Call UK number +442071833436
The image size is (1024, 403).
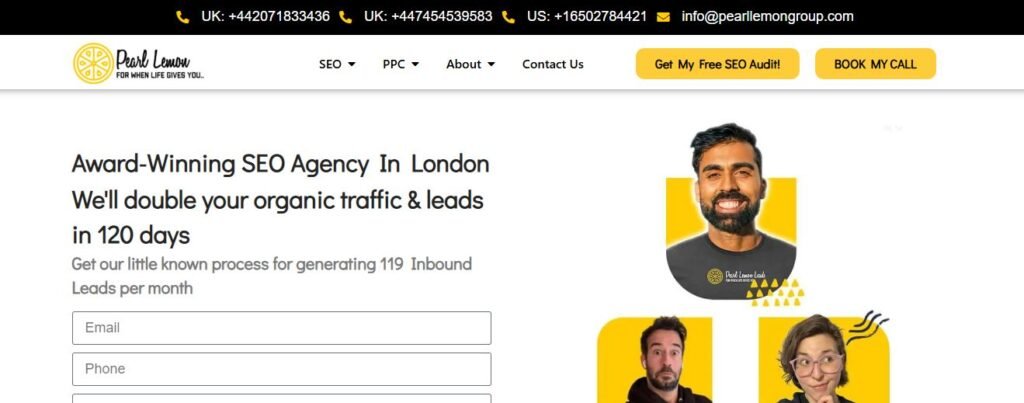tap(265, 16)
